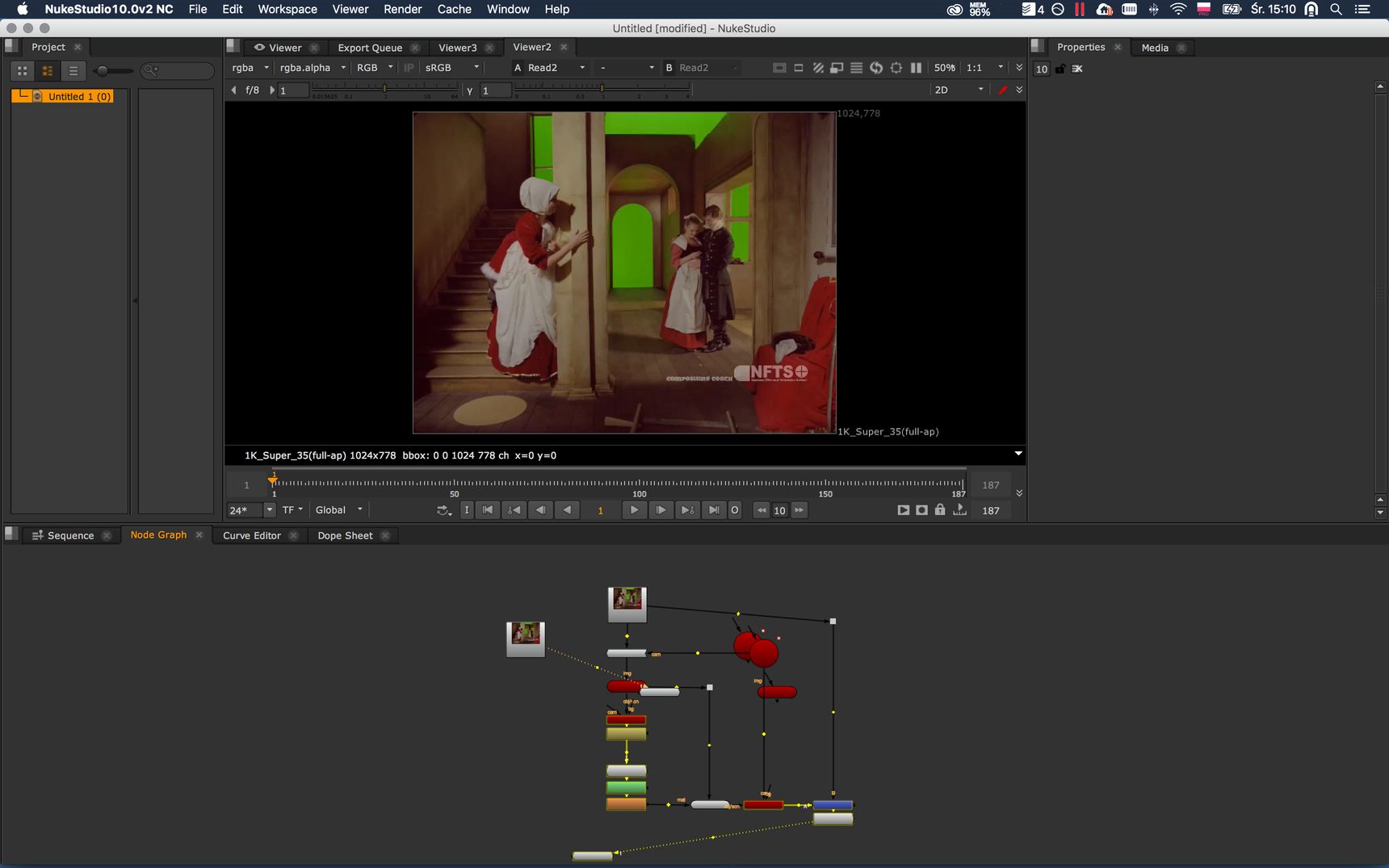Click the viewer target/crosshair icon

(x=896, y=68)
